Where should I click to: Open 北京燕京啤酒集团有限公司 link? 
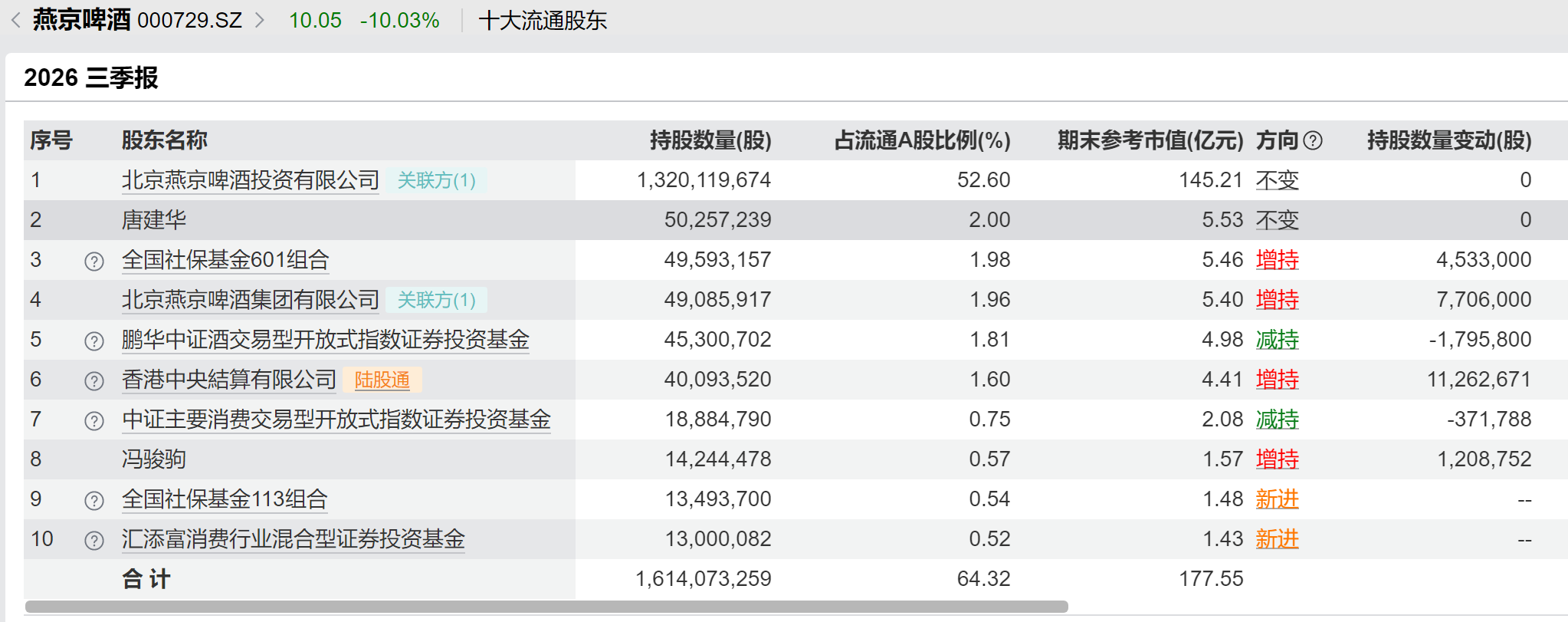tap(251, 300)
